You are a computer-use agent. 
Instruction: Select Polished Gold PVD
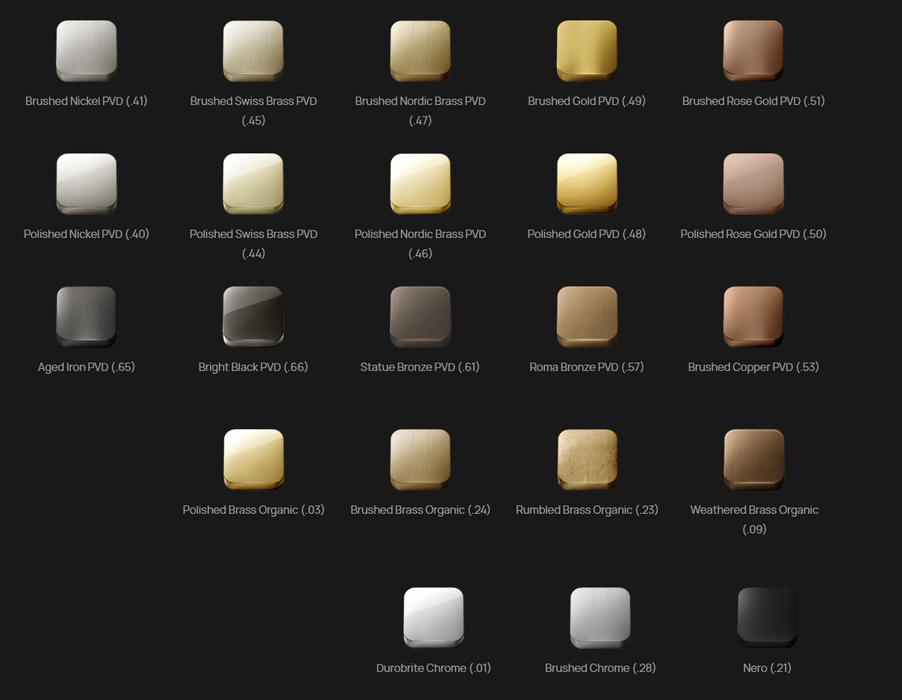coord(586,183)
